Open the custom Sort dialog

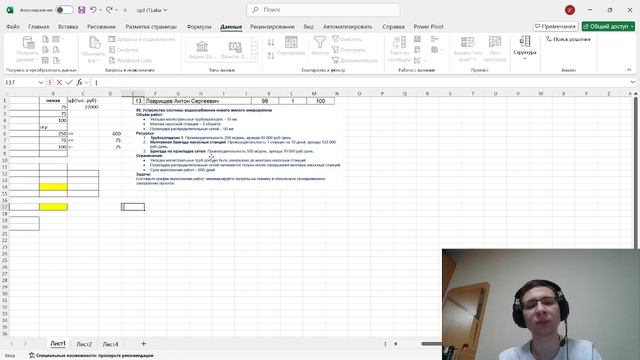(x=291, y=46)
